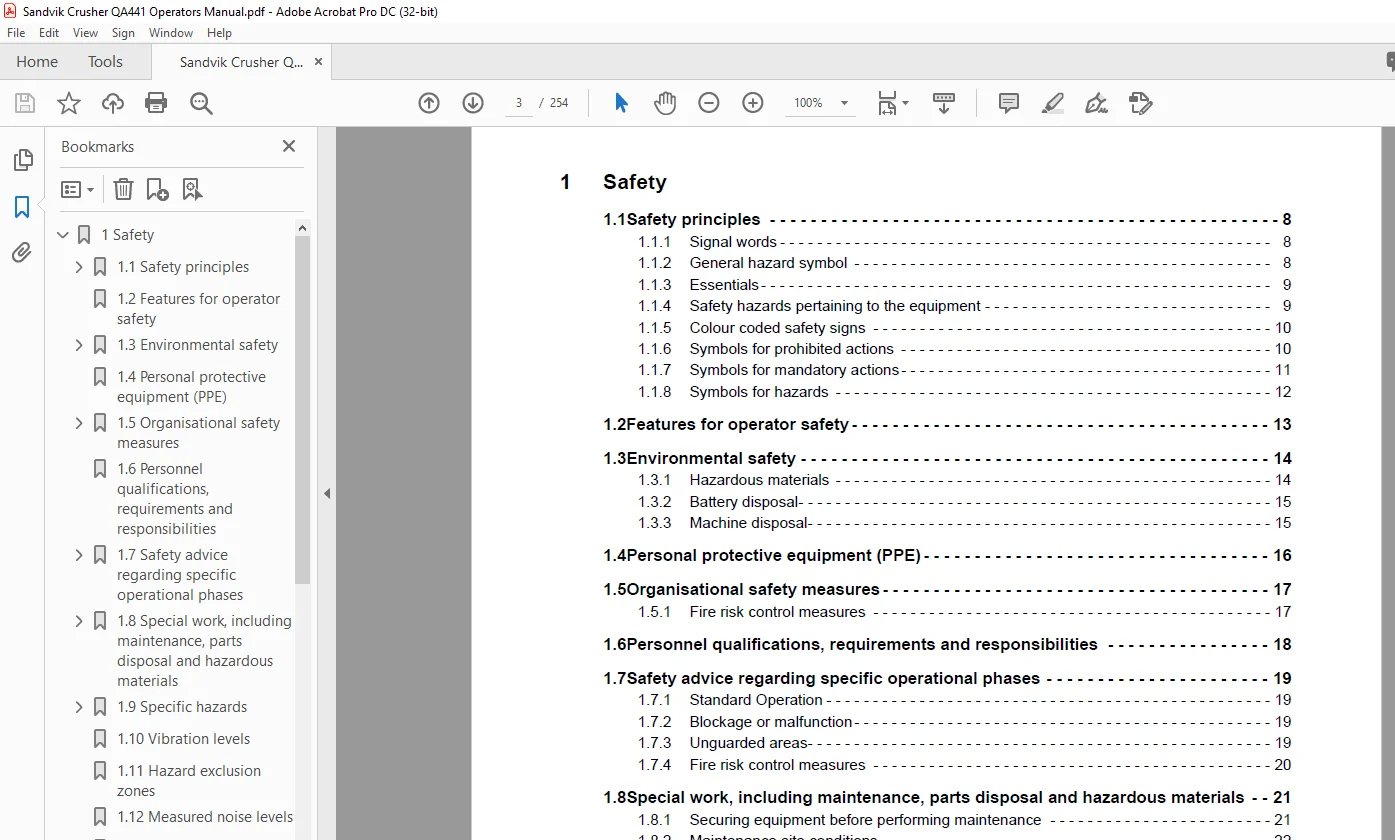Print the document using printer icon
Screen dimensions: 1395x840
(x=156, y=103)
